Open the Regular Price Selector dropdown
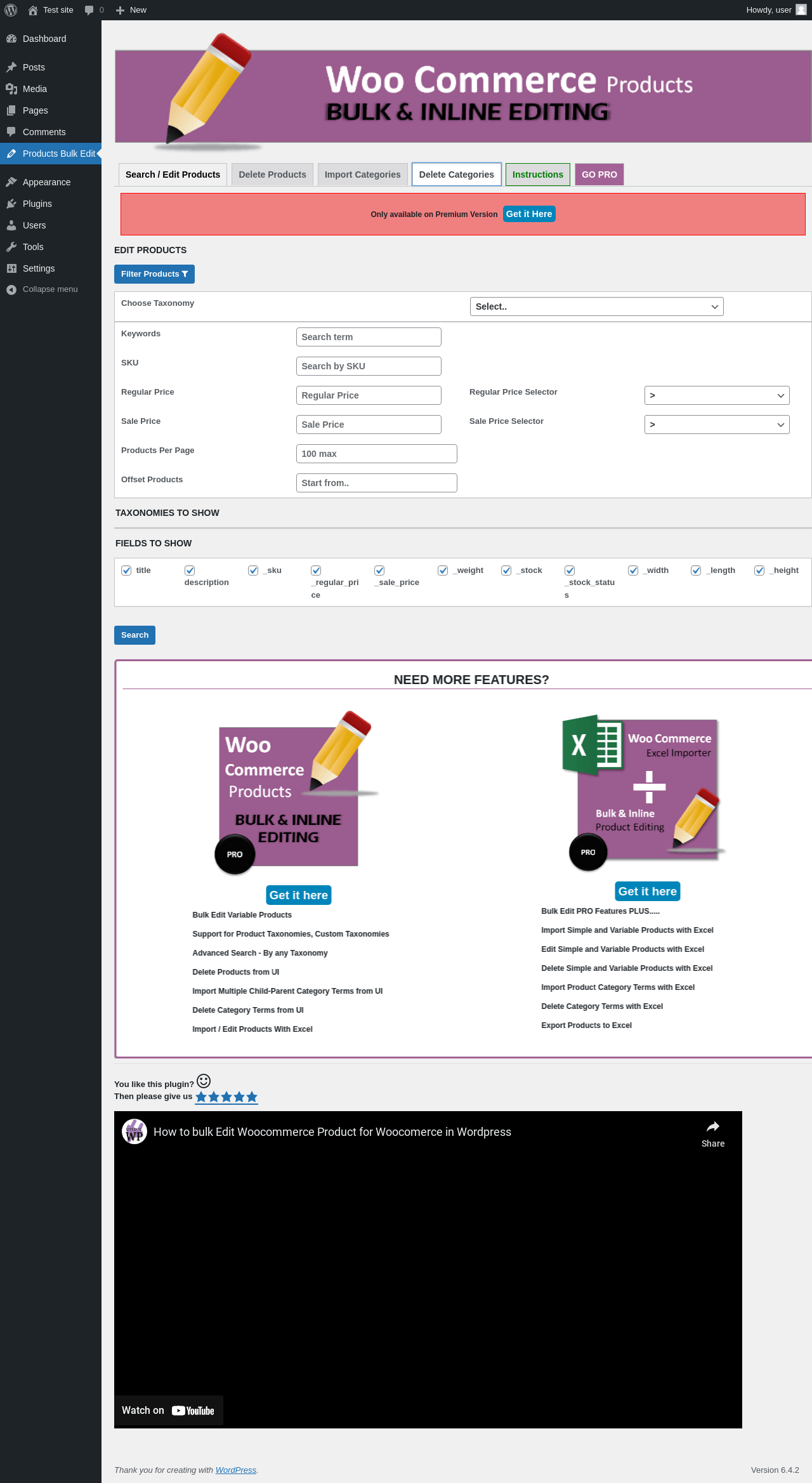Viewport: 812px width, 1483px height. (717, 395)
